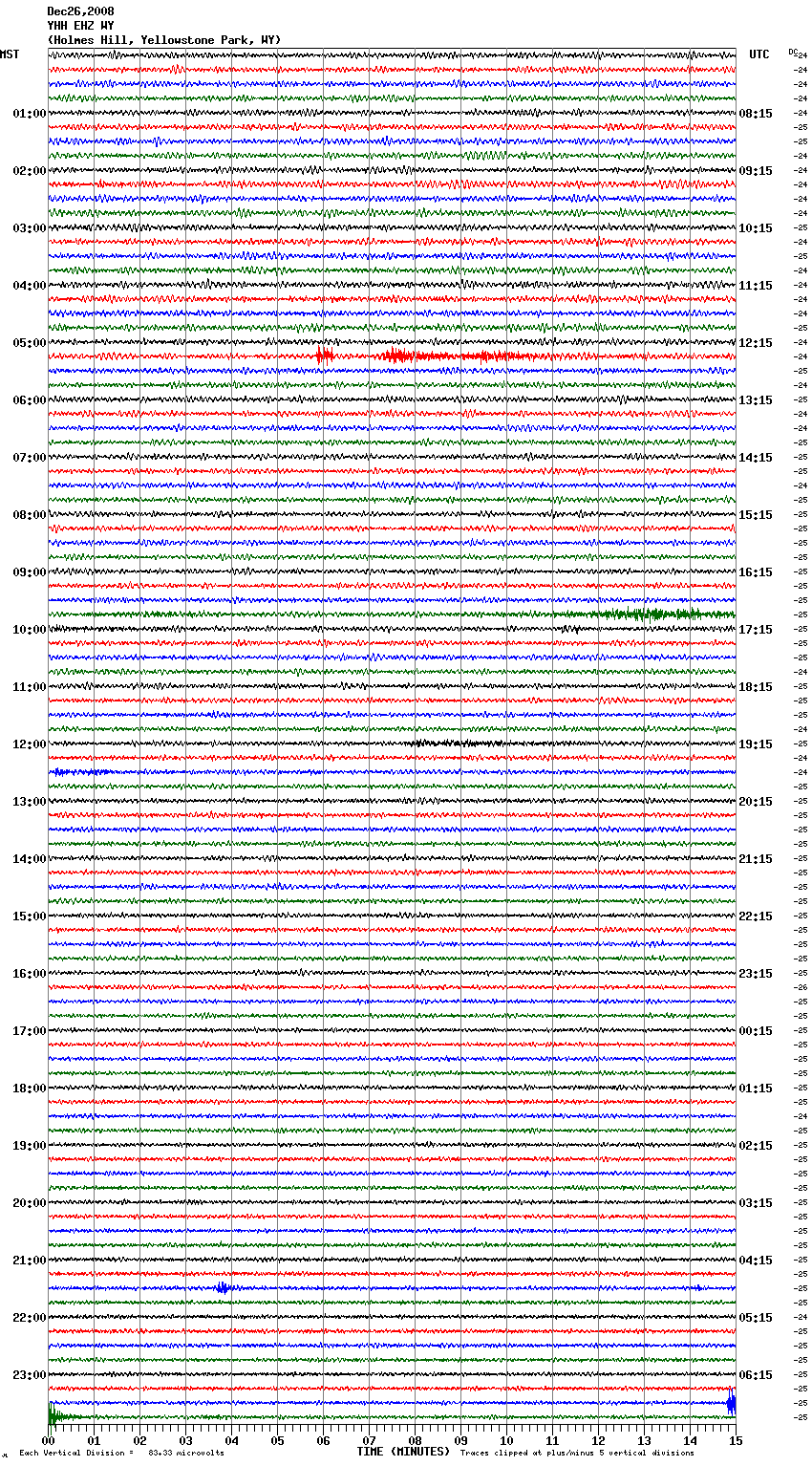
Task: Click minute axis tick label 12
Action: (x=599, y=1440)
